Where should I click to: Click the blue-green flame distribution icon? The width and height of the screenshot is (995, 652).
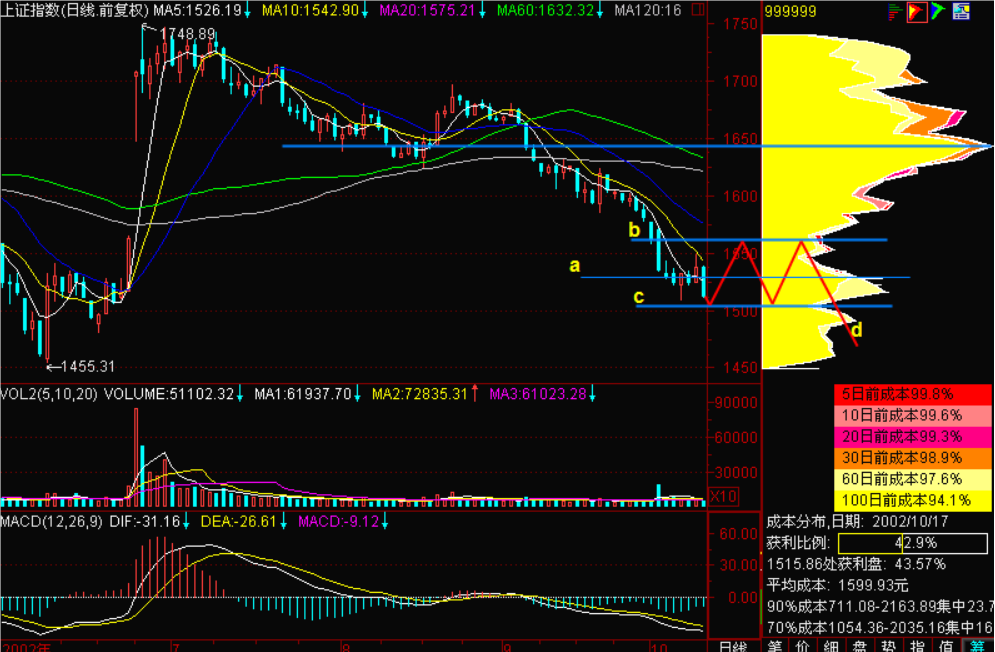coord(937,12)
